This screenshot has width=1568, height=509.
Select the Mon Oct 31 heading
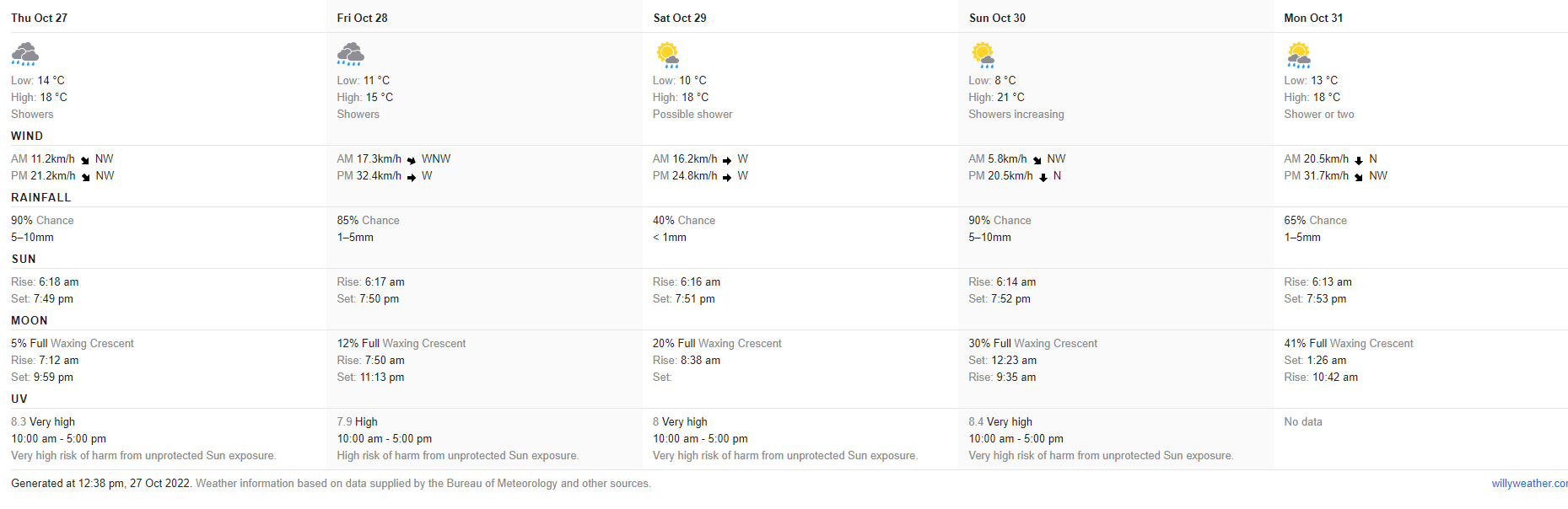point(1313,18)
